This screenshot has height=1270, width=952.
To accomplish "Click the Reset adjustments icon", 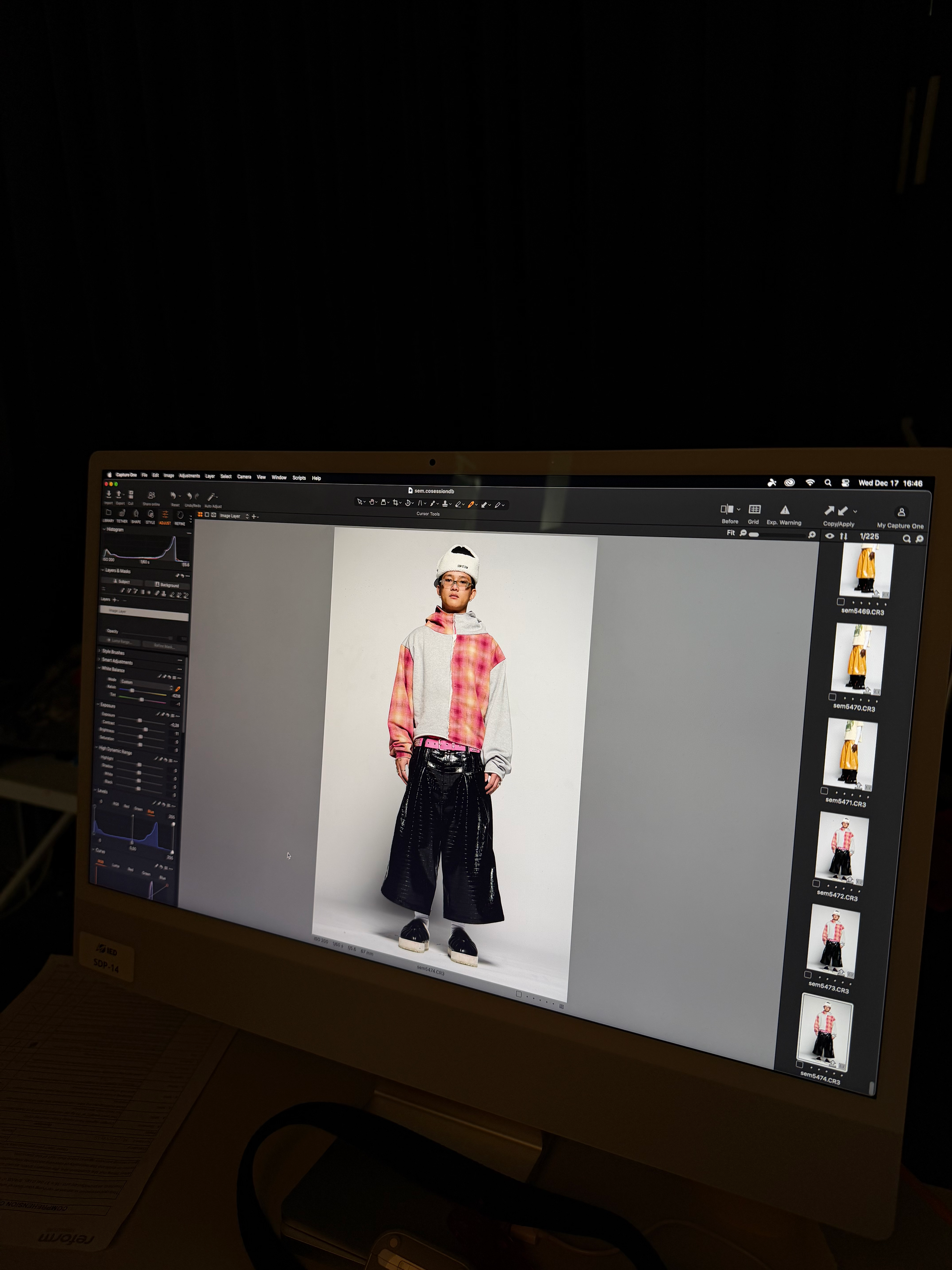I will (173, 496).
